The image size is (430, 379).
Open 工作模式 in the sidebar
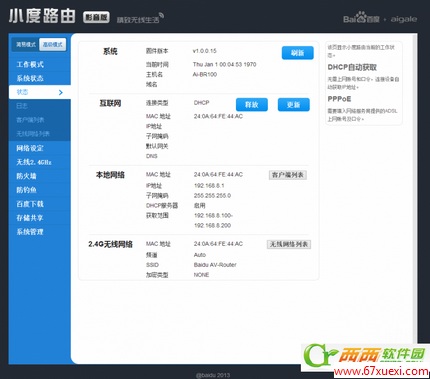(x=30, y=64)
